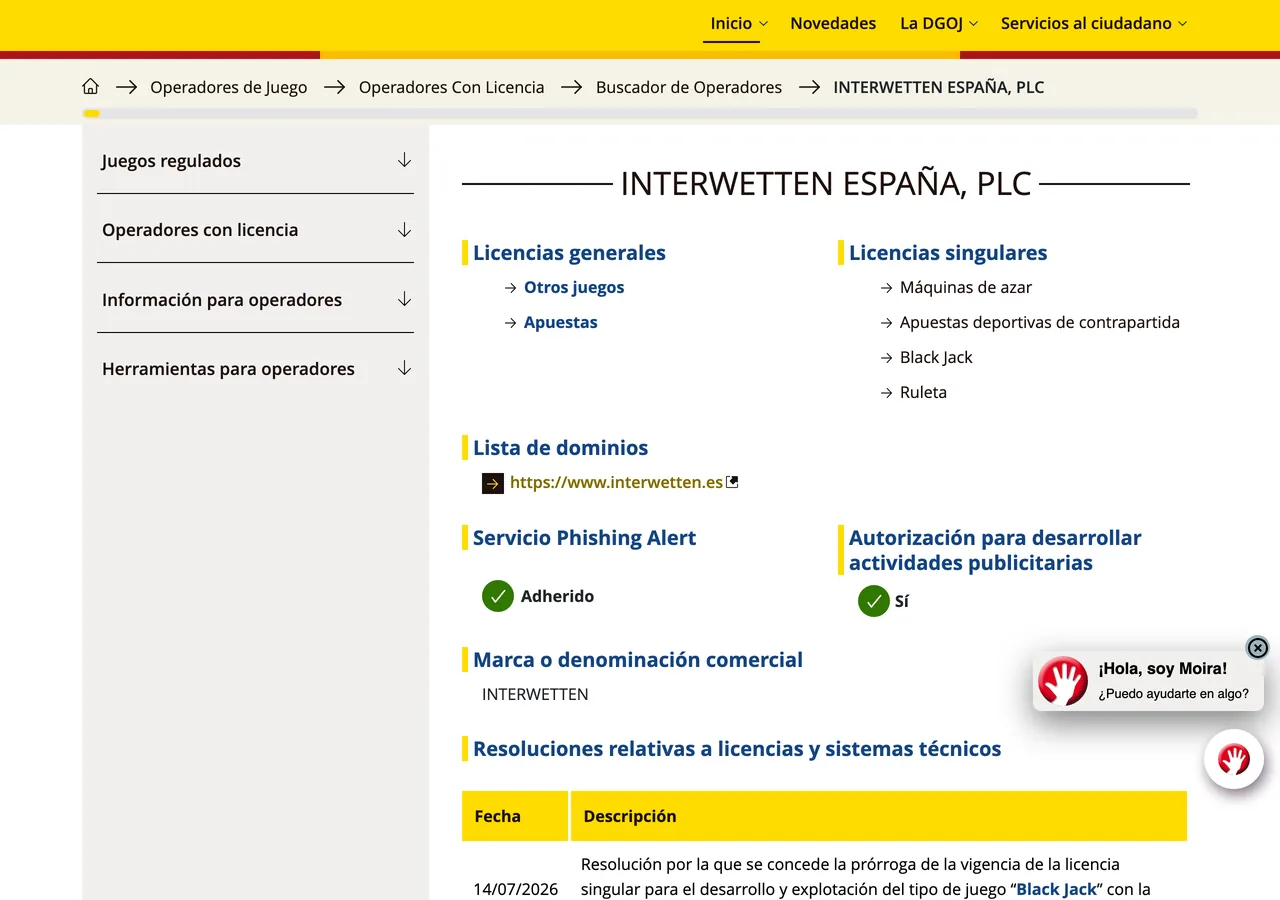Click the Black Jack singular license entry

point(936,357)
